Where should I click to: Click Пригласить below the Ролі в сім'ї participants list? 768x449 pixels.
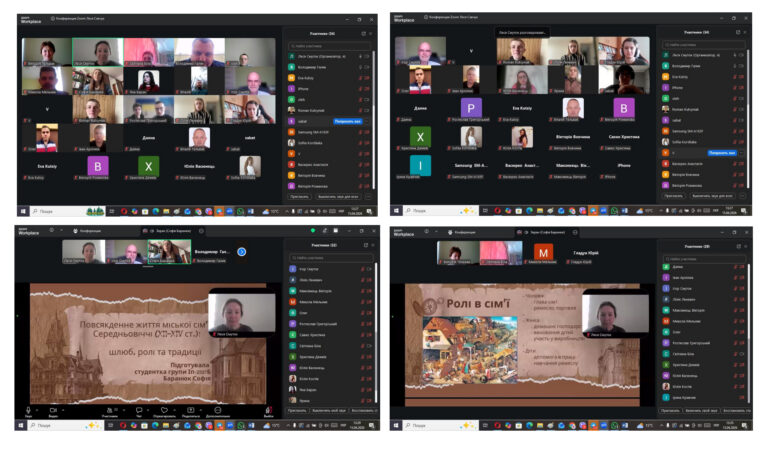point(671,410)
